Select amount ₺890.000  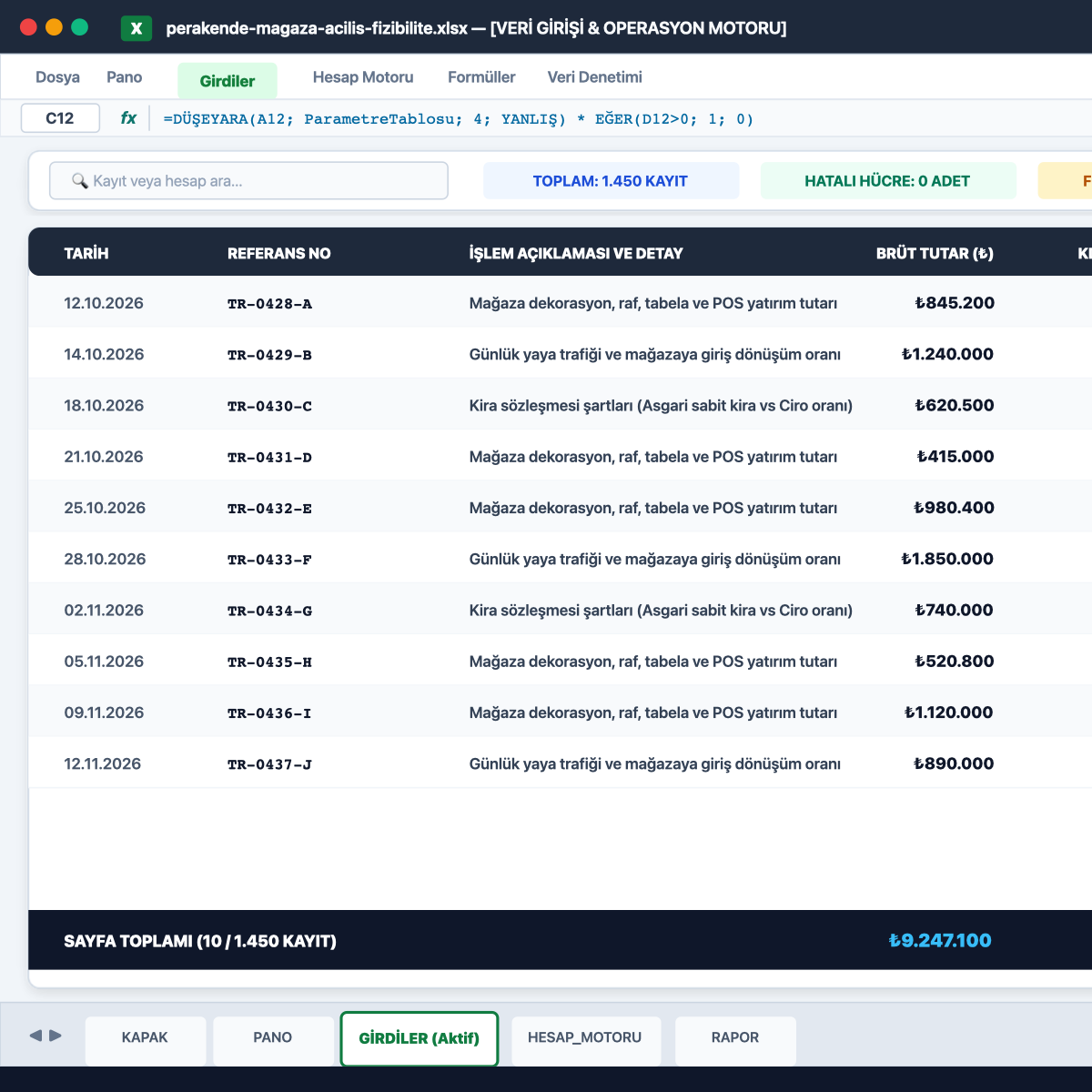[x=954, y=763]
